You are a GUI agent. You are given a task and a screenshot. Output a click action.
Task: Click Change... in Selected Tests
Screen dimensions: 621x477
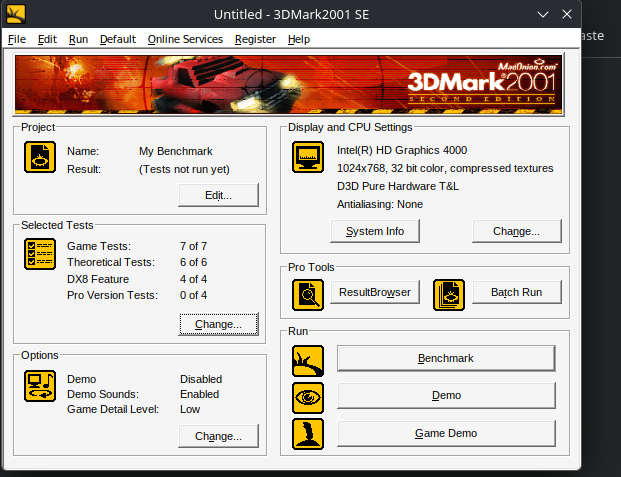coord(218,324)
